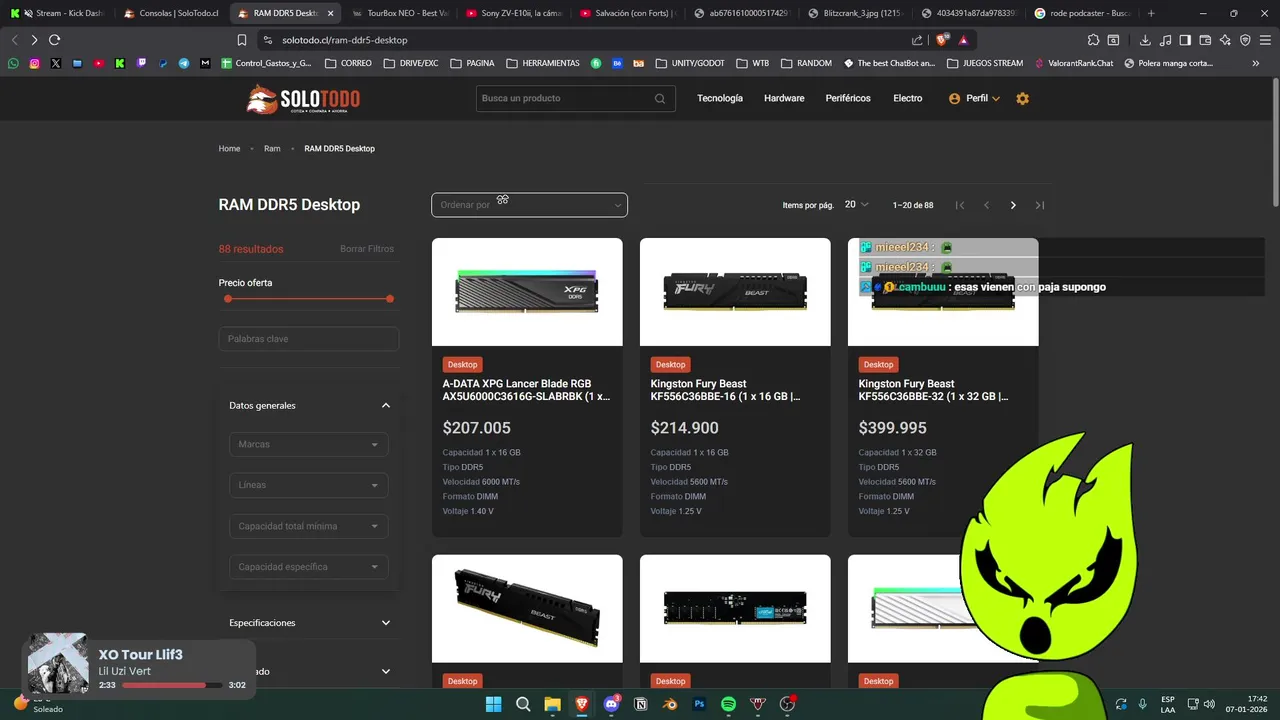Viewport: 1280px width, 720px height.
Task: Click the browser forward arrow
Action: coord(34,40)
